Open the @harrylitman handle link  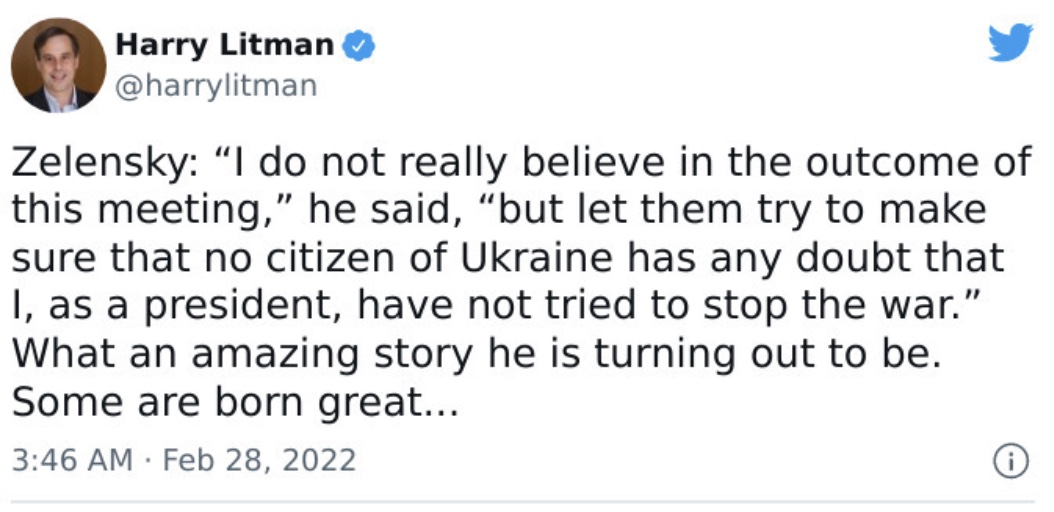point(216,86)
